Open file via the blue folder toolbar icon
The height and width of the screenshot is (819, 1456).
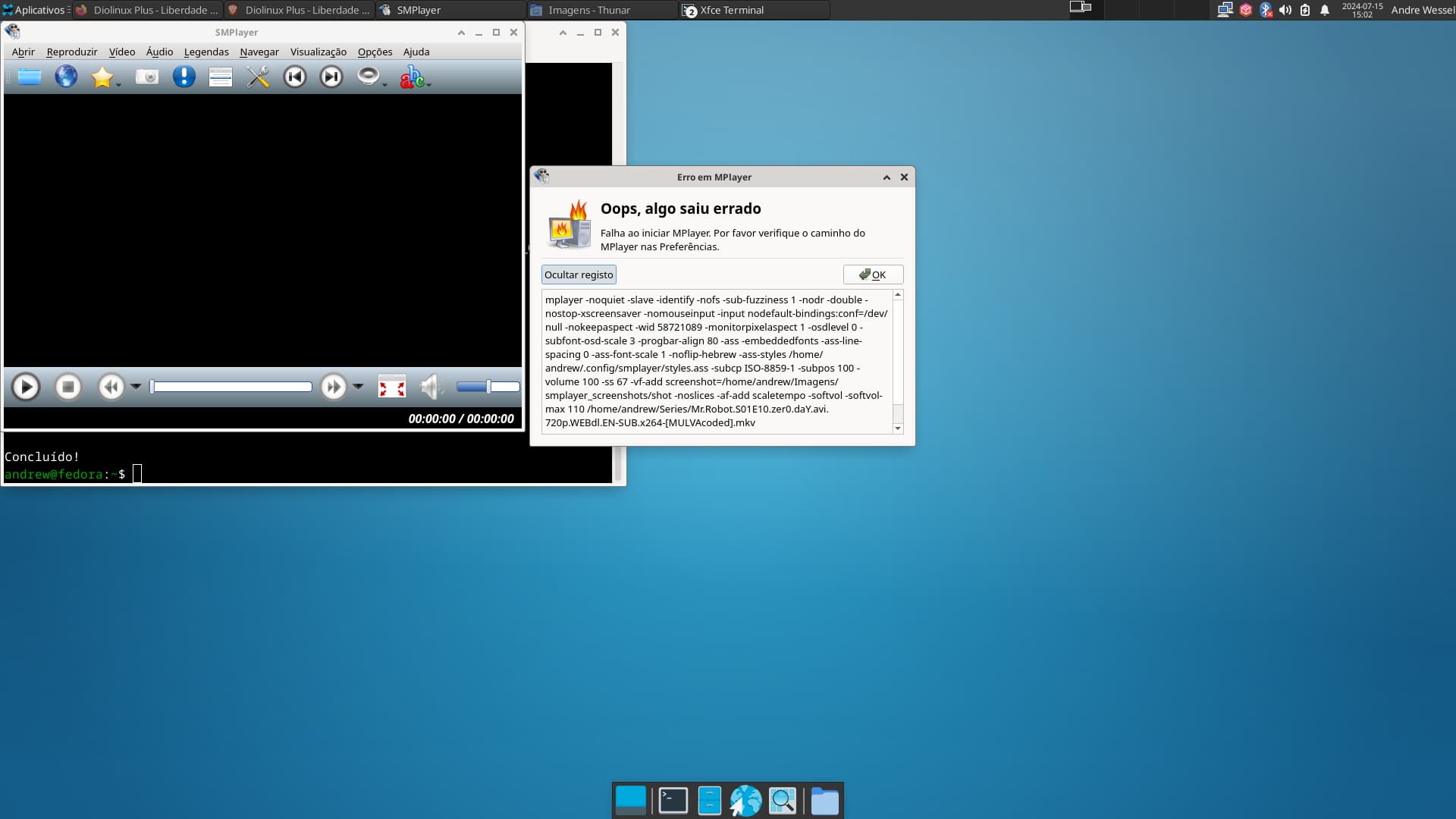click(x=30, y=77)
